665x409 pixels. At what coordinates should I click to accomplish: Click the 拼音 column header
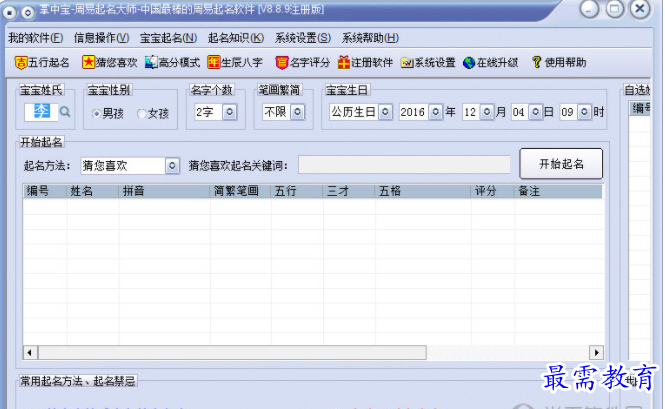click(x=164, y=191)
